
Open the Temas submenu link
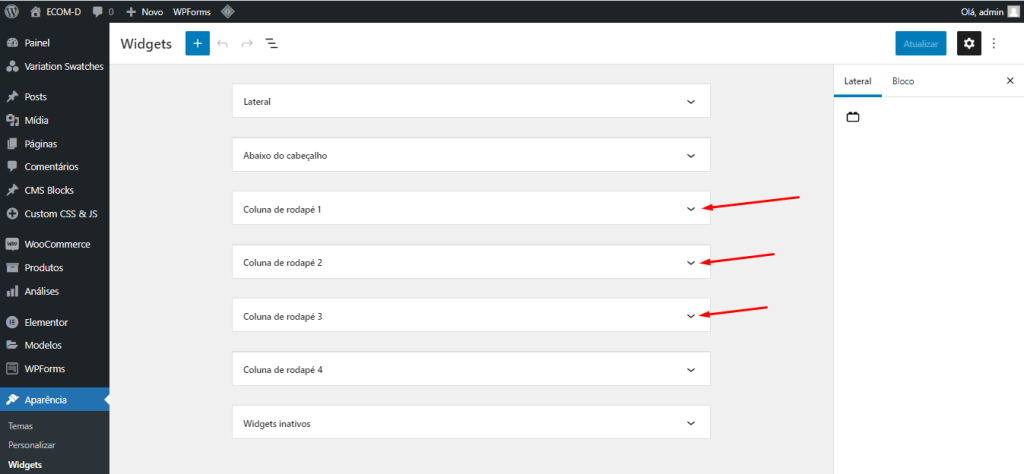(x=20, y=426)
